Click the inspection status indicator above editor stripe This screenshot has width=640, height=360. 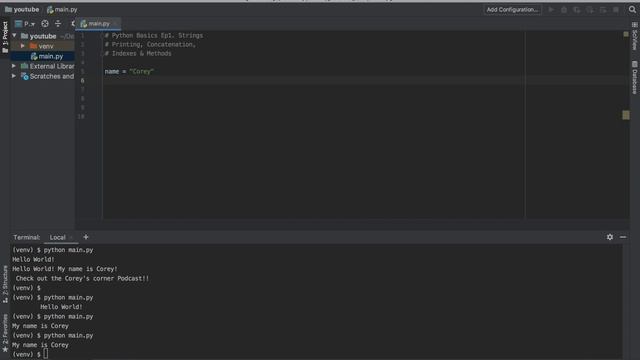tap(626, 34)
